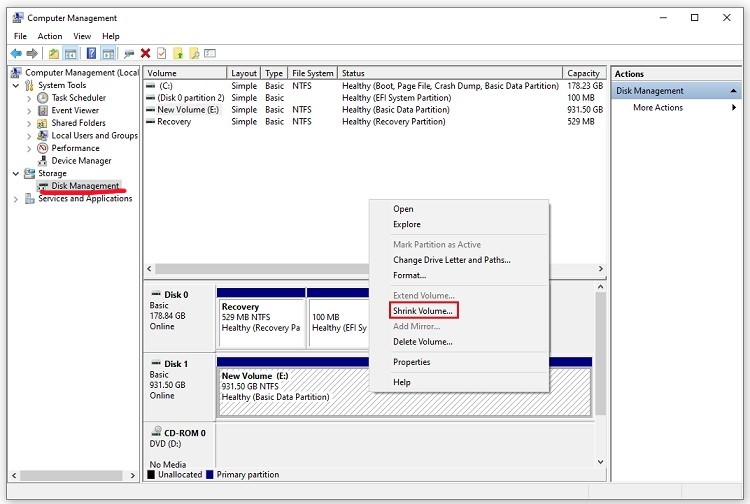
Task: Sort by the File System column header
Action: 312,73
